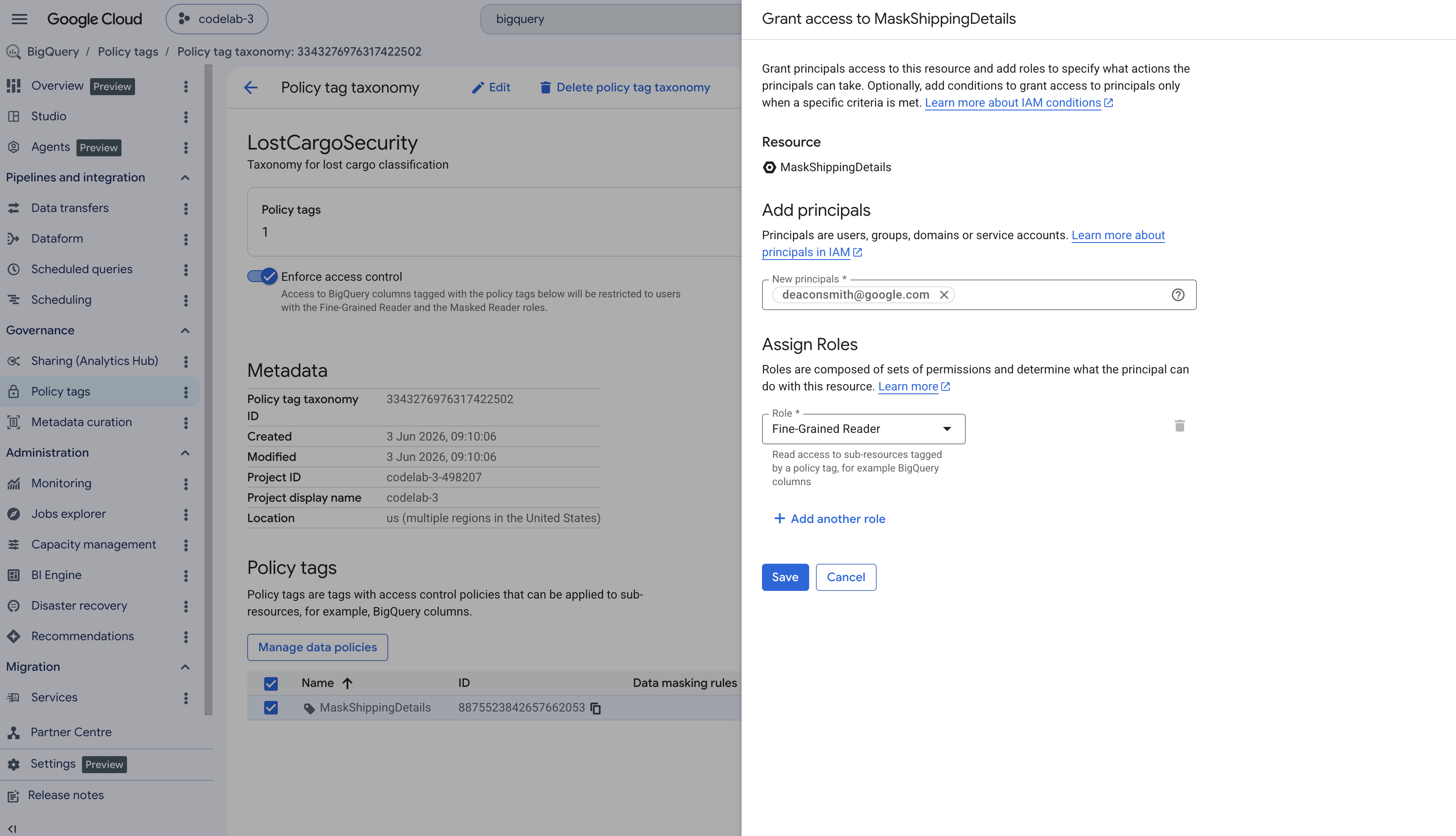Copy the MaskShippingDetails policy tag ID
Viewport: 1456px width, 836px height.
pos(596,708)
